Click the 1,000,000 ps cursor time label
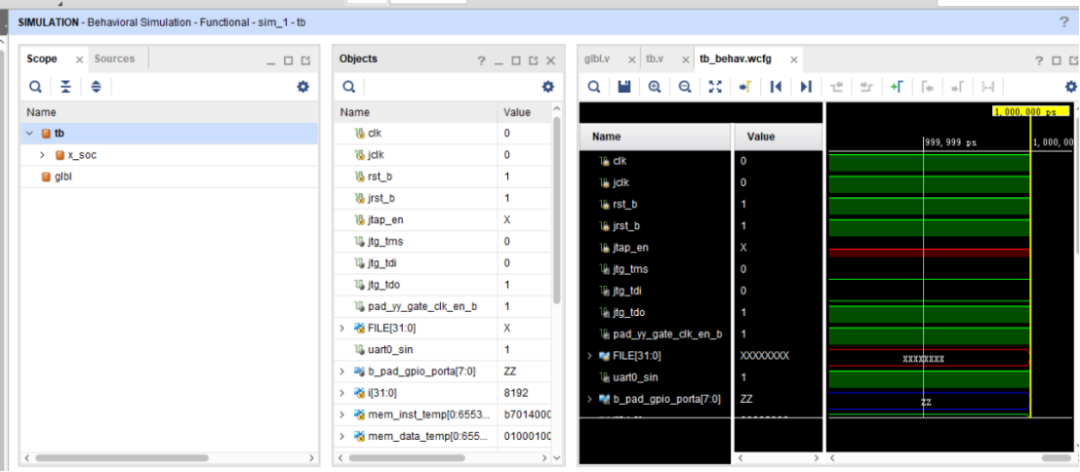The image size is (1080, 472). click(1030, 111)
